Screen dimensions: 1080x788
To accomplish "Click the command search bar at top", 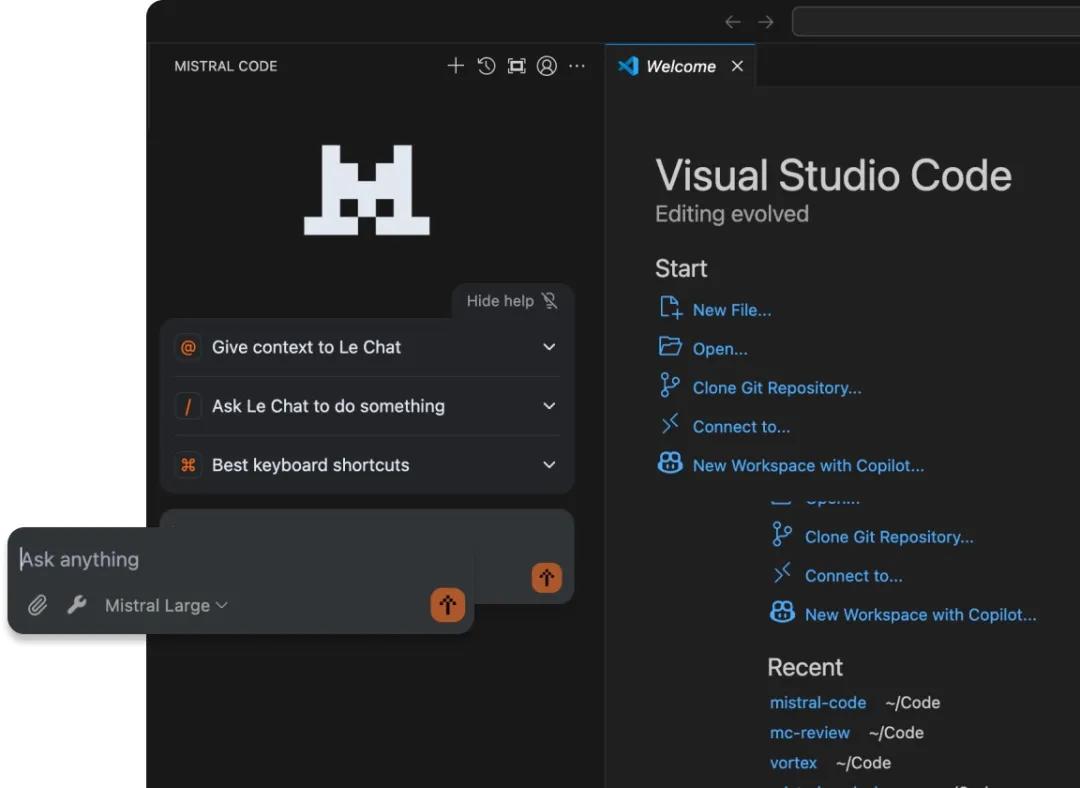I will coord(936,22).
